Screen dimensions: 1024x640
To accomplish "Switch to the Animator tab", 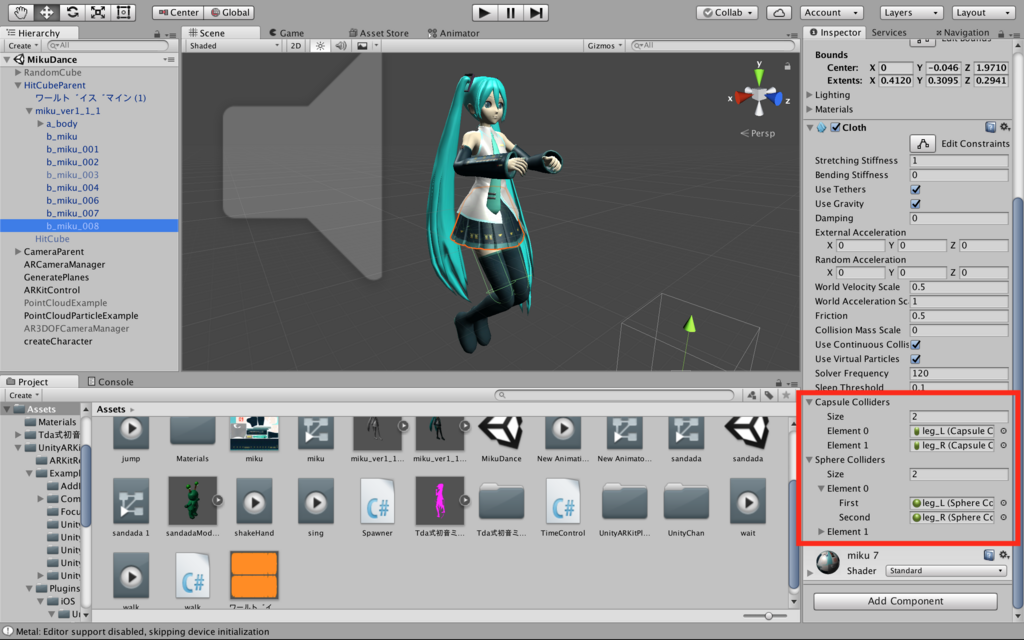I will [x=453, y=33].
